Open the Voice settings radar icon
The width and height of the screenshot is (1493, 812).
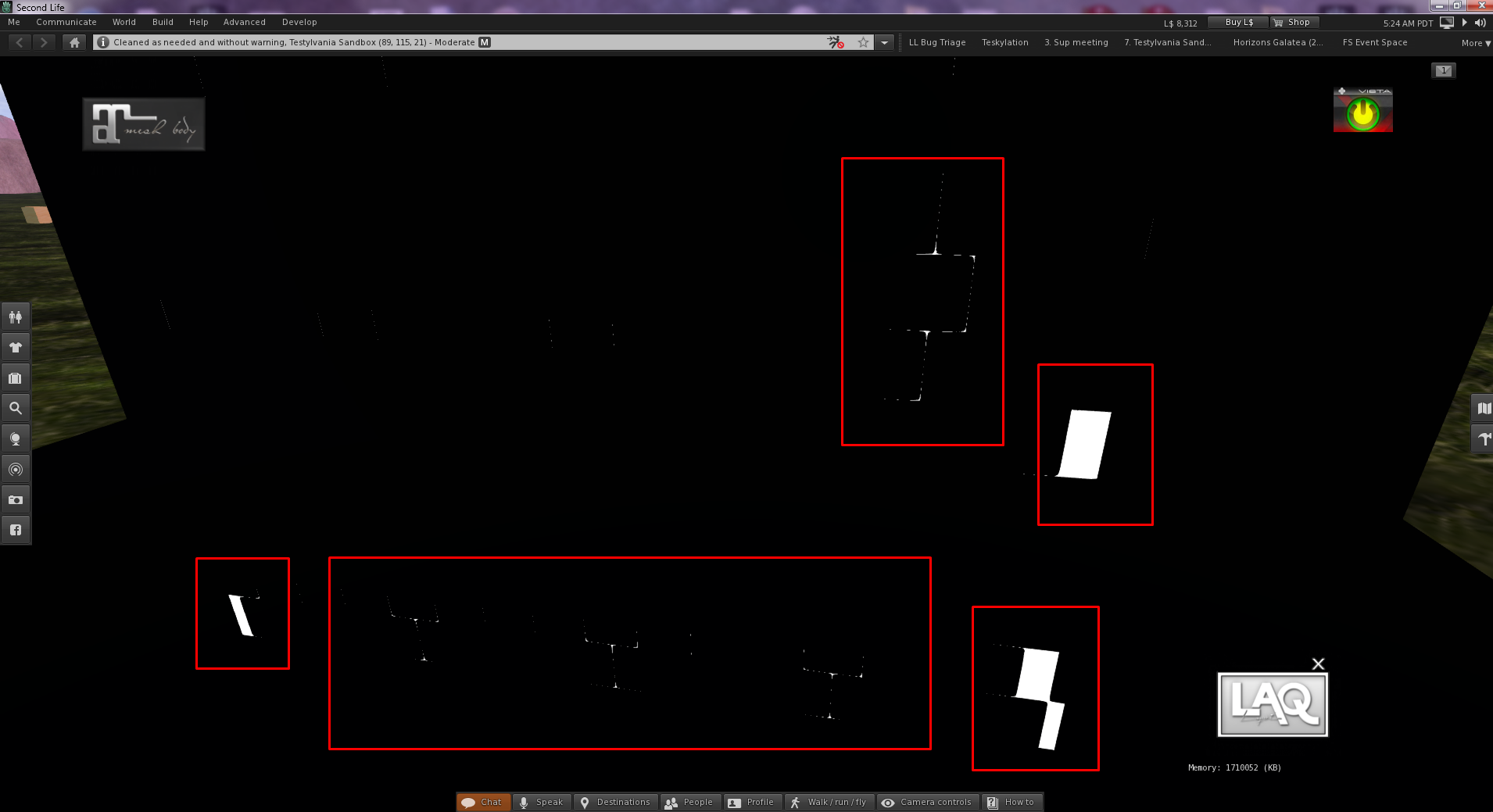(16, 470)
